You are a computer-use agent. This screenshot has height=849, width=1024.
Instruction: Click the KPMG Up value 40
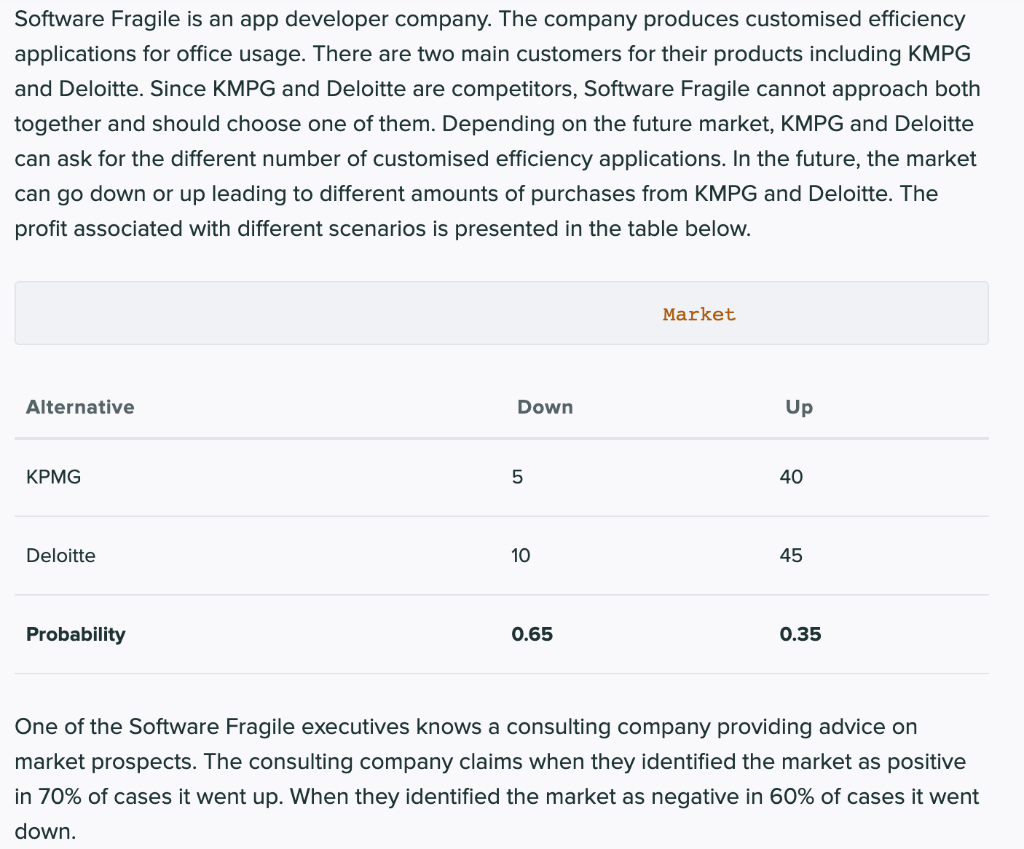(791, 477)
